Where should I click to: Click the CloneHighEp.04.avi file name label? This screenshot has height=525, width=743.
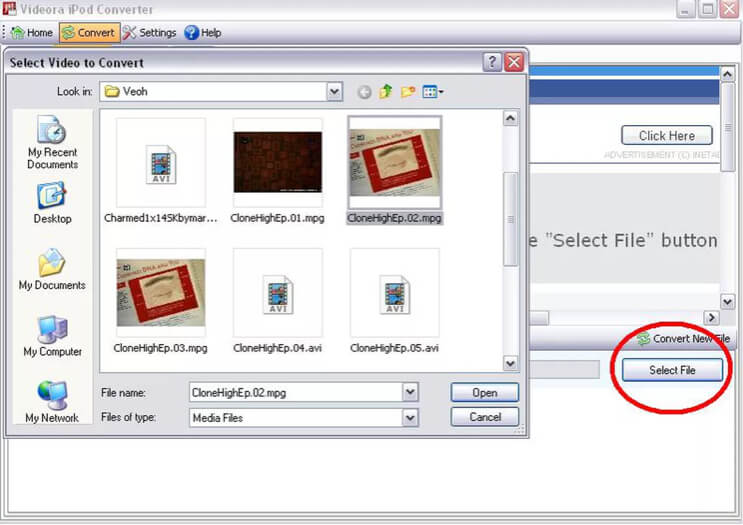tap(277, 348)
